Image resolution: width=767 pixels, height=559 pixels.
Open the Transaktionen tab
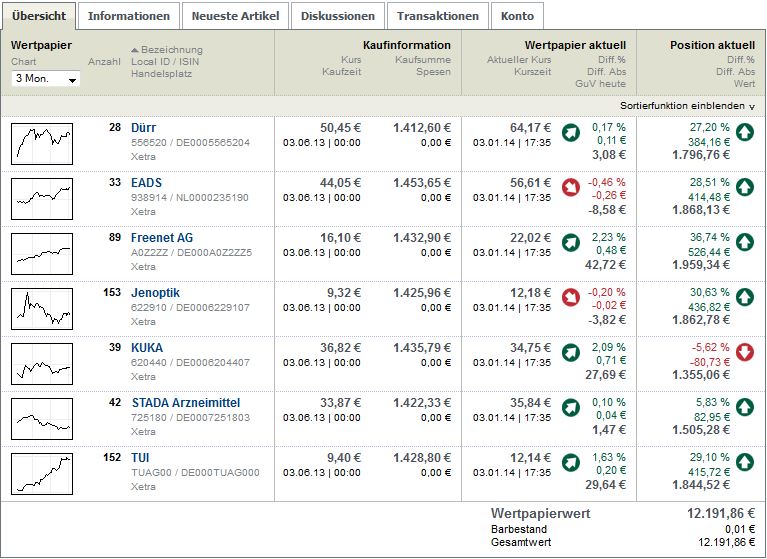click(439, 16)
